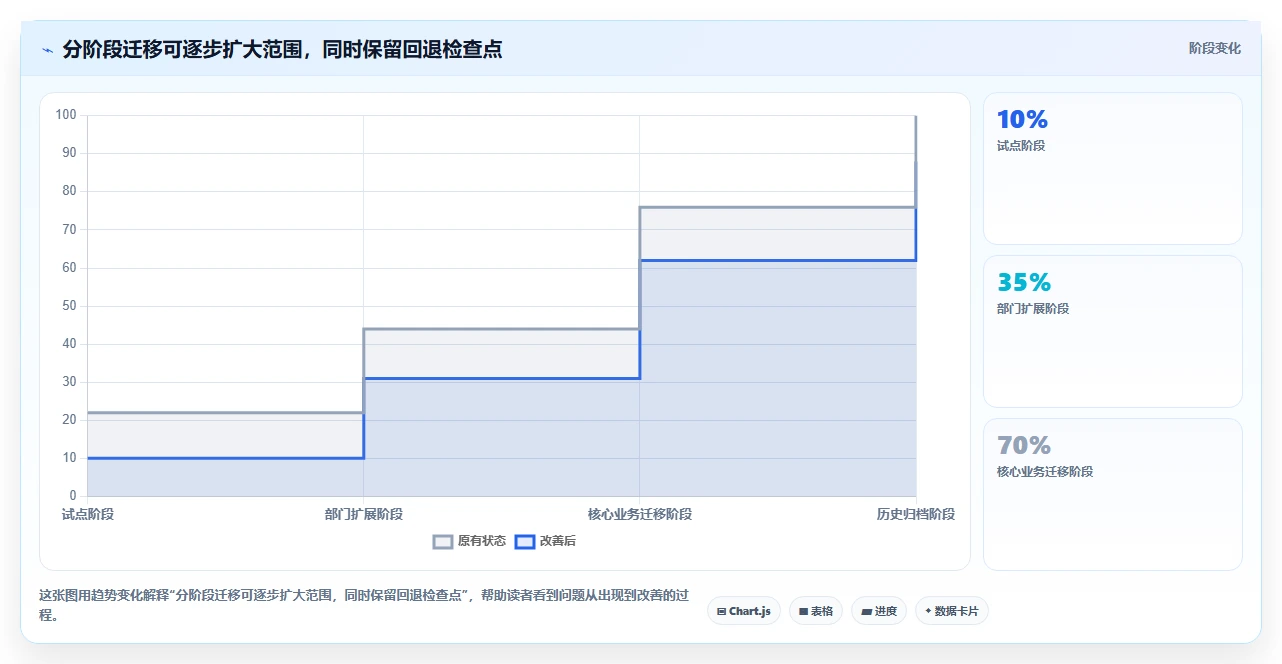This screenshot has width=1282, height=664.
Task: Click the 阶段变化 label in header
Action: pos(1215,48)
